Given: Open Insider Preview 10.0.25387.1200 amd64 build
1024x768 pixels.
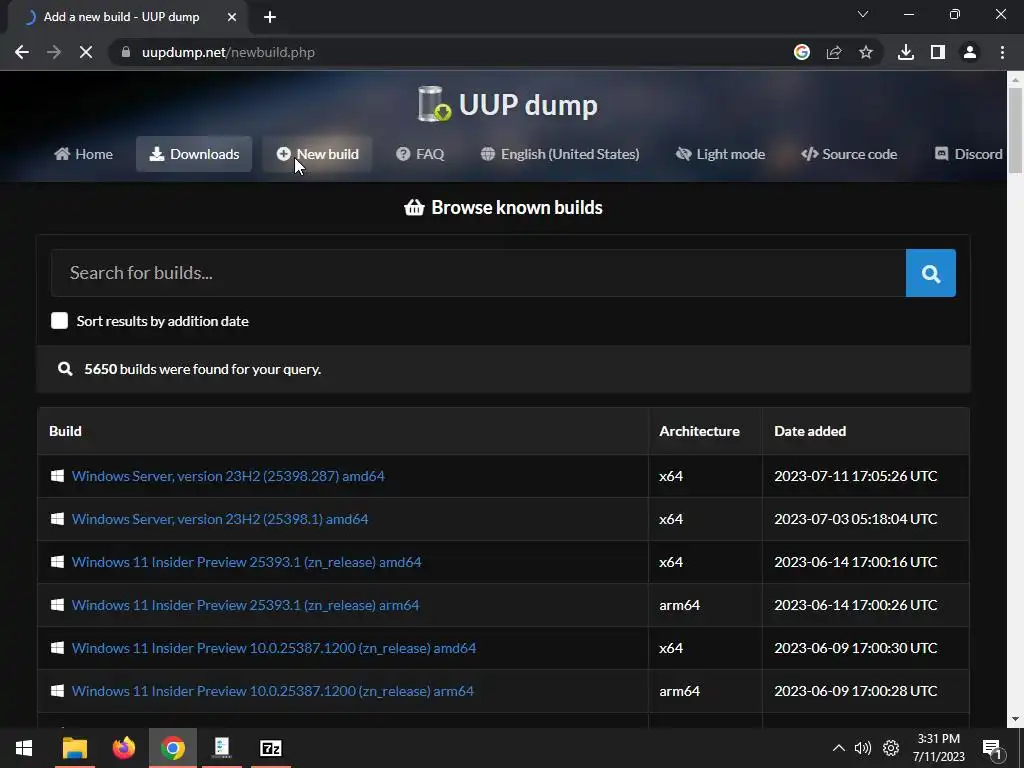Looking at the screenshot, I should [274, 648].
